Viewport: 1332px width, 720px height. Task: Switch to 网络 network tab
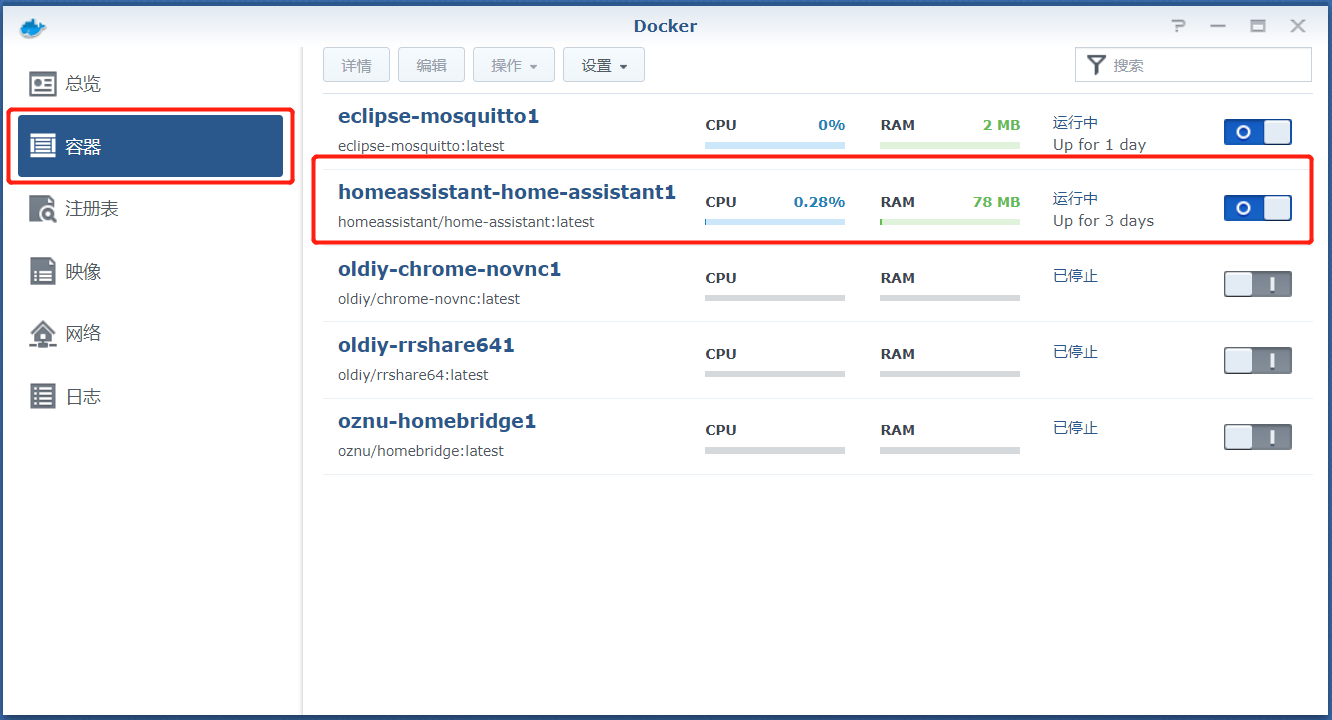151,334
